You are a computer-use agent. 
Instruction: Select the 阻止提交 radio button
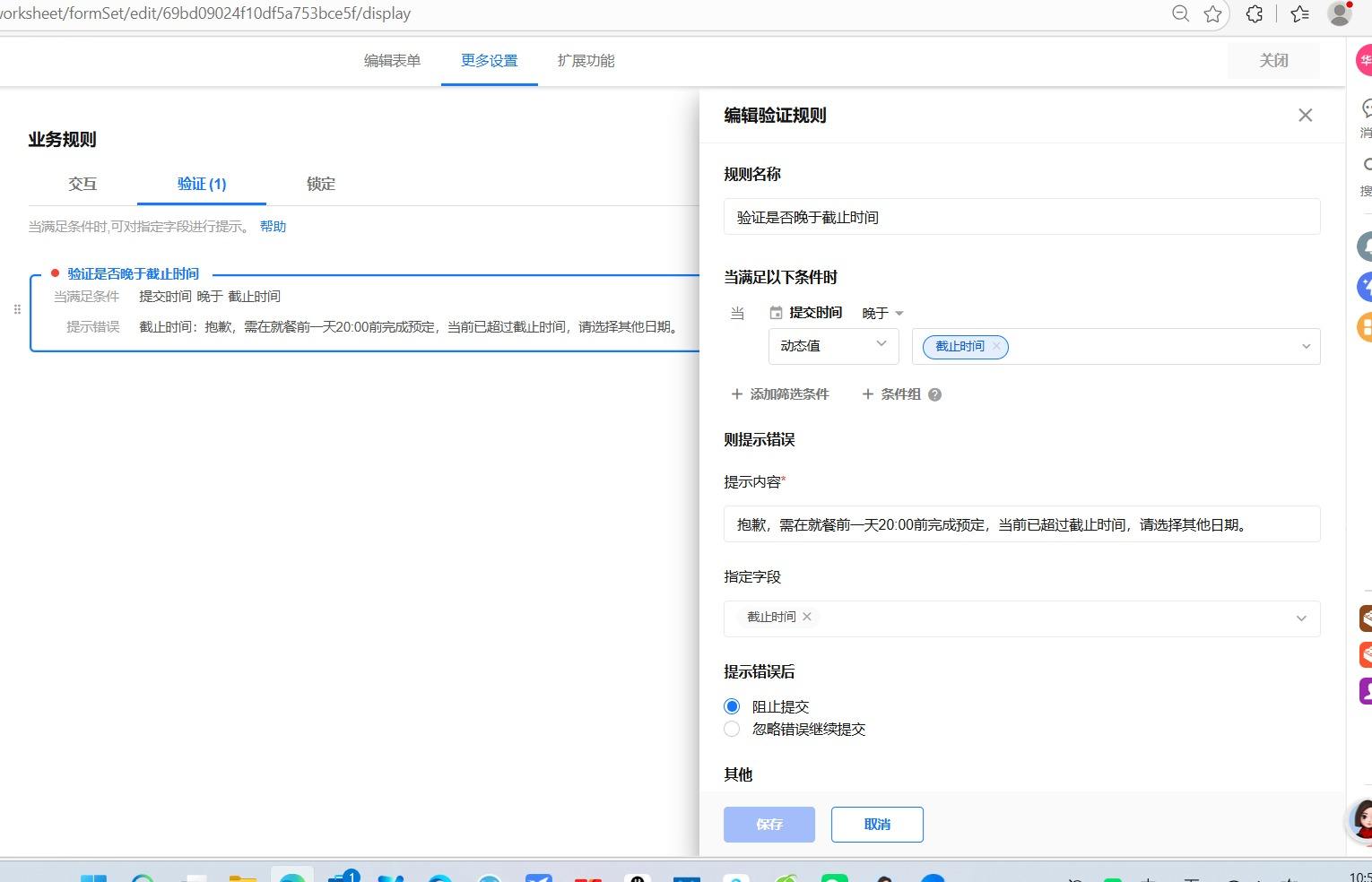pos(731,705)
